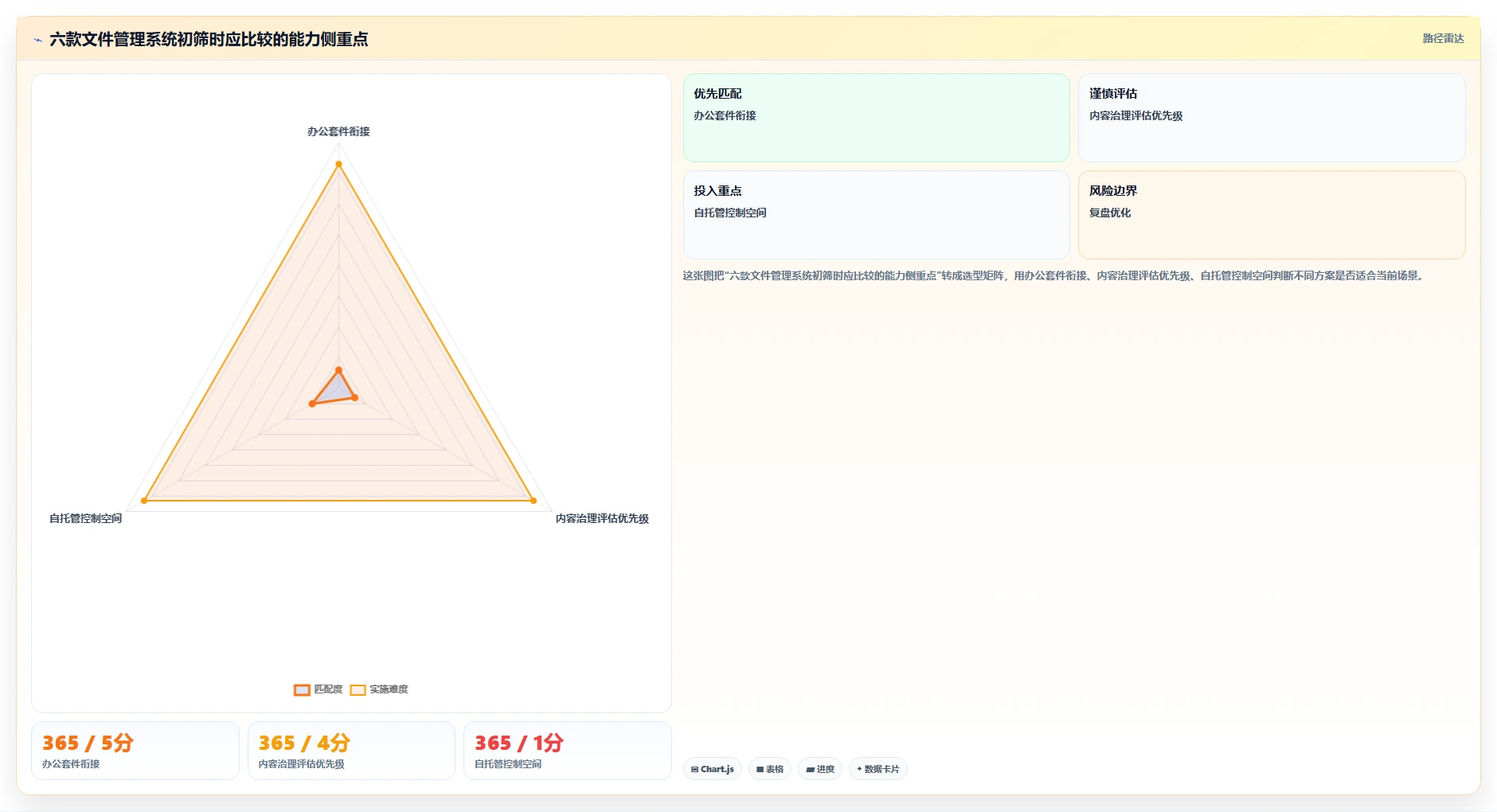Viewport: 1497px width, 812px height.
Task: Click the 实施难度 data point at bottom-left vertex
Action: pyautogui.click(x=144, y=501)
